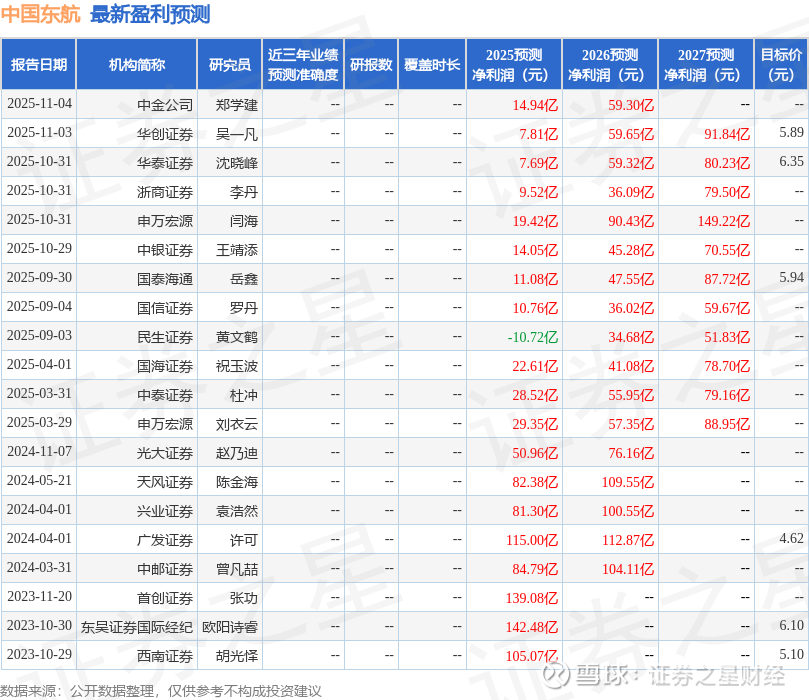
Task: Click the 近三年业绩预测准确度 column header
Action: pos(303,64)
